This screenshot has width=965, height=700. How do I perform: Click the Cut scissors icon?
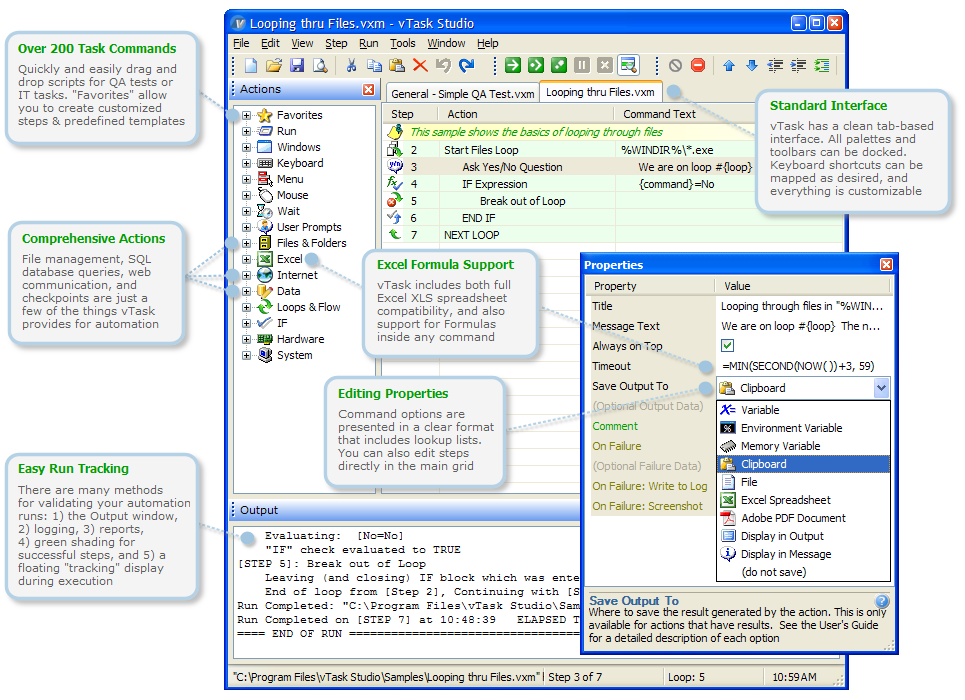351,66
